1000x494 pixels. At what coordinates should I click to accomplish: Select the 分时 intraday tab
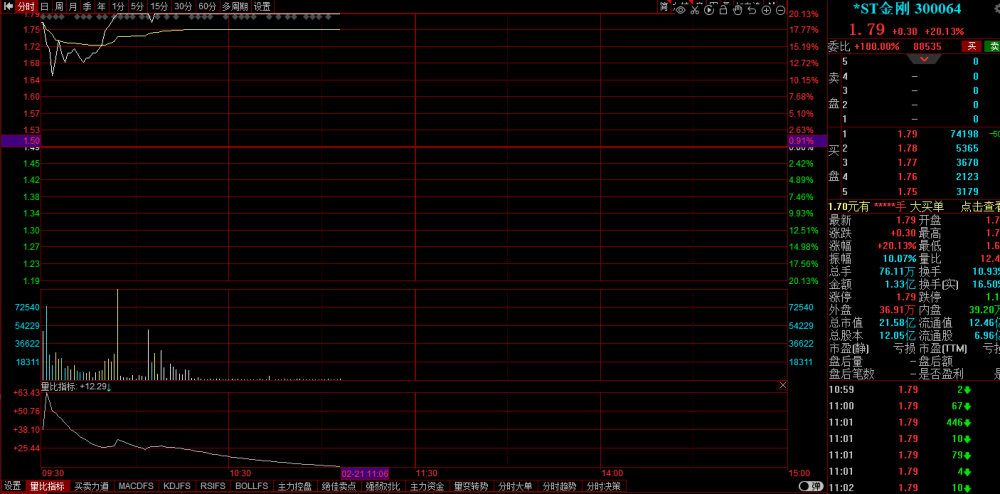coord(26,6)
